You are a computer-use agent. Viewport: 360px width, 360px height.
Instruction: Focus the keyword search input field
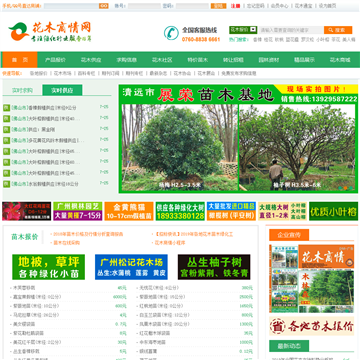(291, 30)
